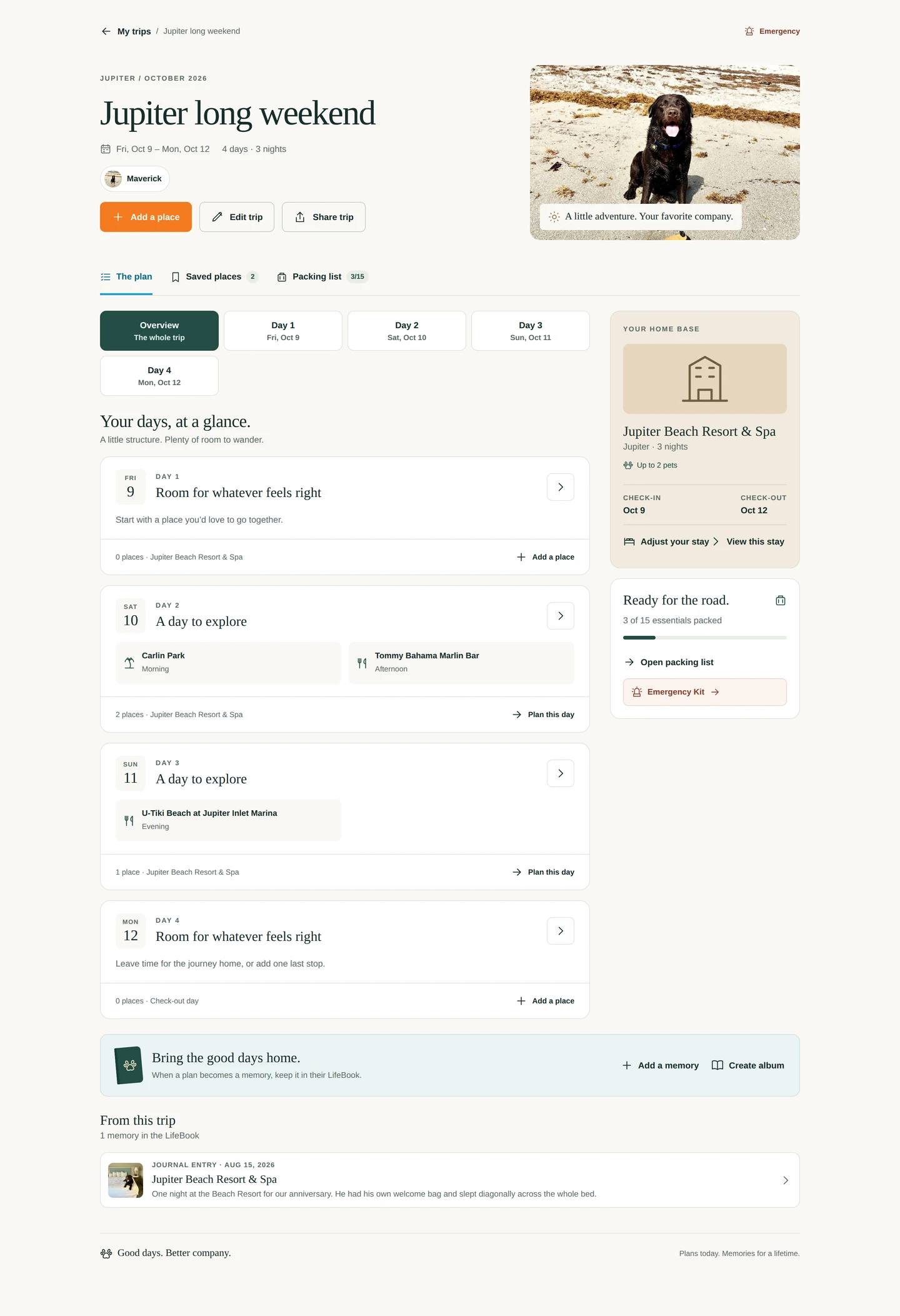Click the paw icon beside Up to 2 pets
The image size is (900, 1316).
point(628,465)
